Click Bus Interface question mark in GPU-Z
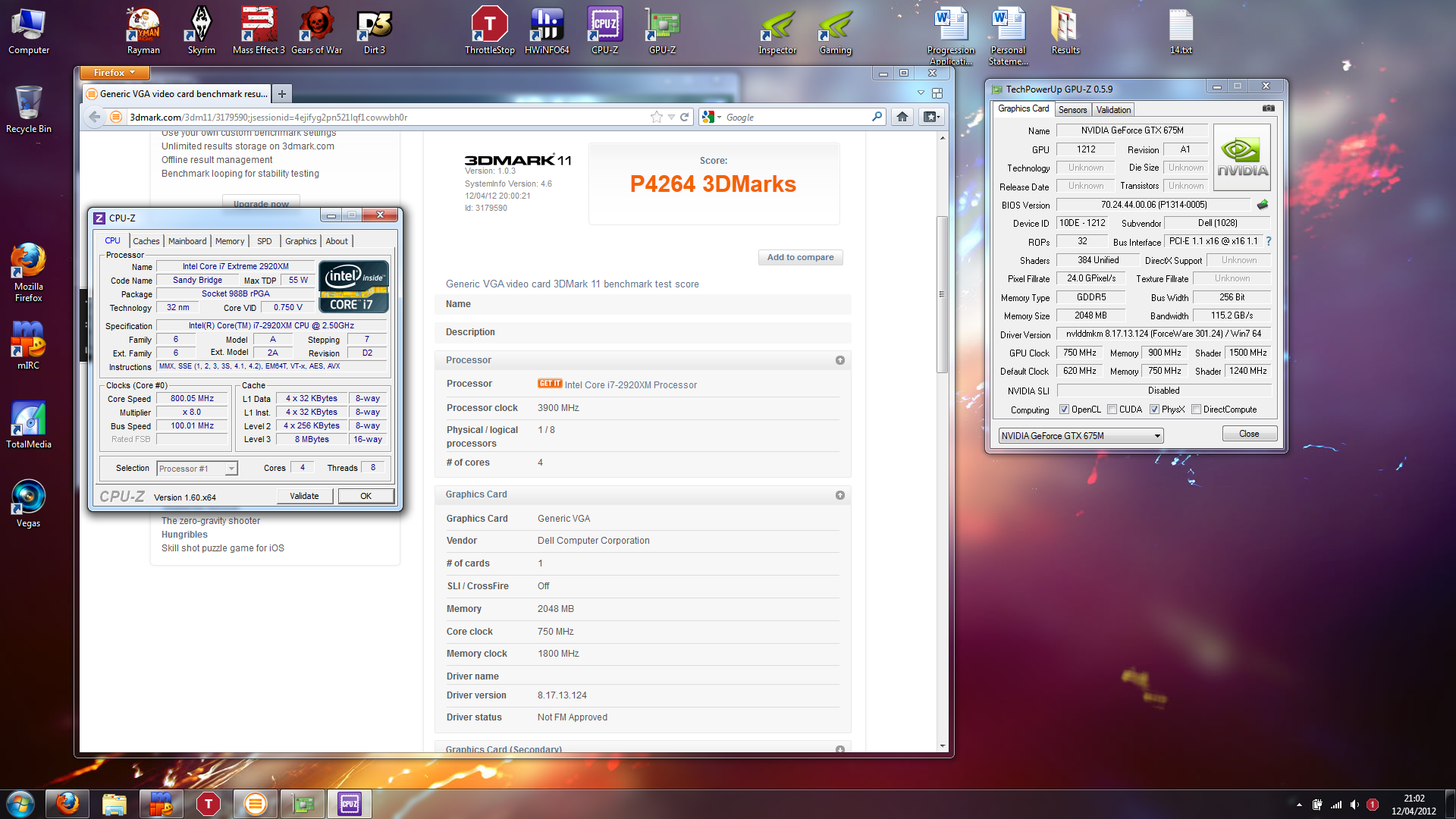The height and width of the screenshot is (819, 1456). (x=1268, y=241)
